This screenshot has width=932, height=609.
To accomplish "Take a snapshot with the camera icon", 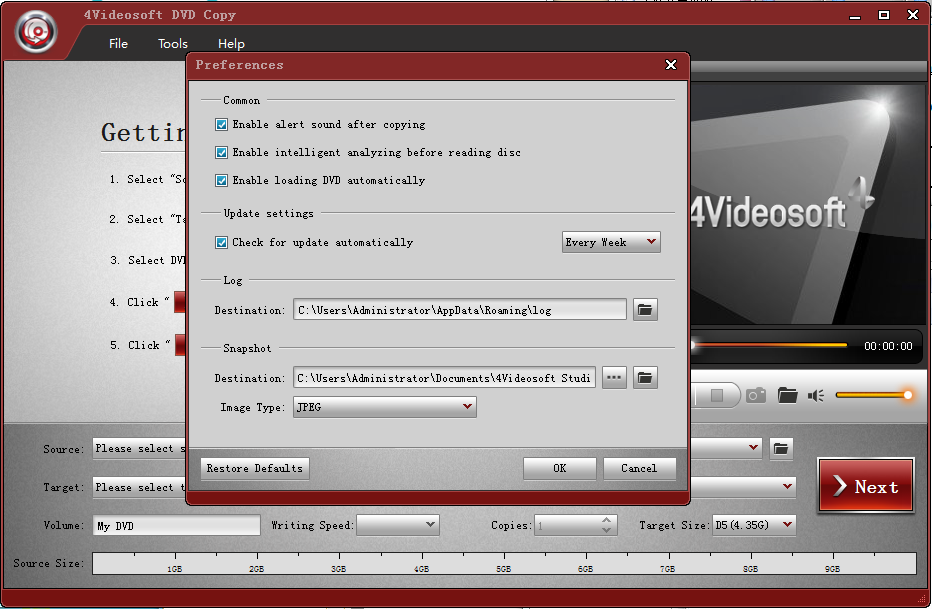I will tap(756, 395).
